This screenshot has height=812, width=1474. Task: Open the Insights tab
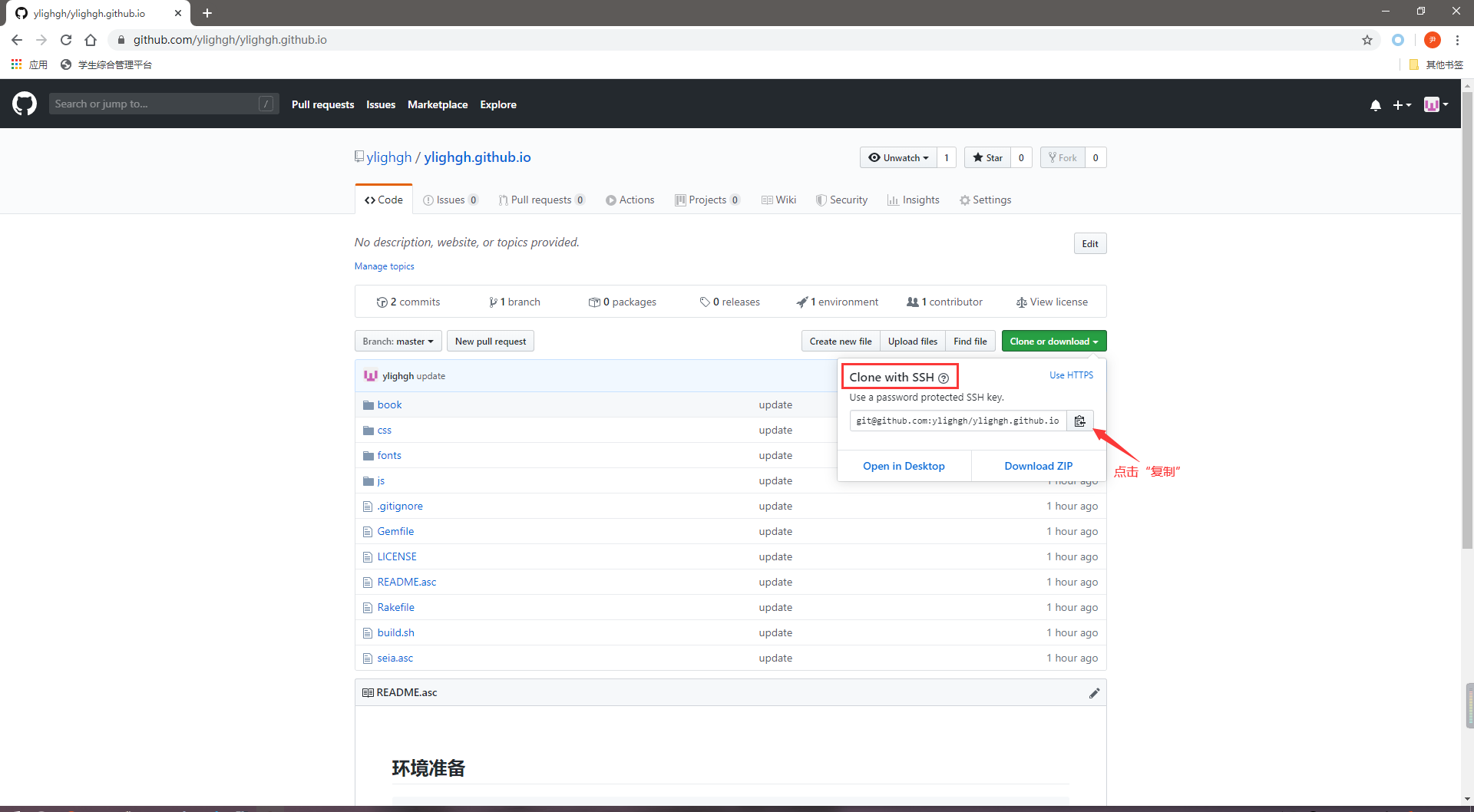[914, 200]
